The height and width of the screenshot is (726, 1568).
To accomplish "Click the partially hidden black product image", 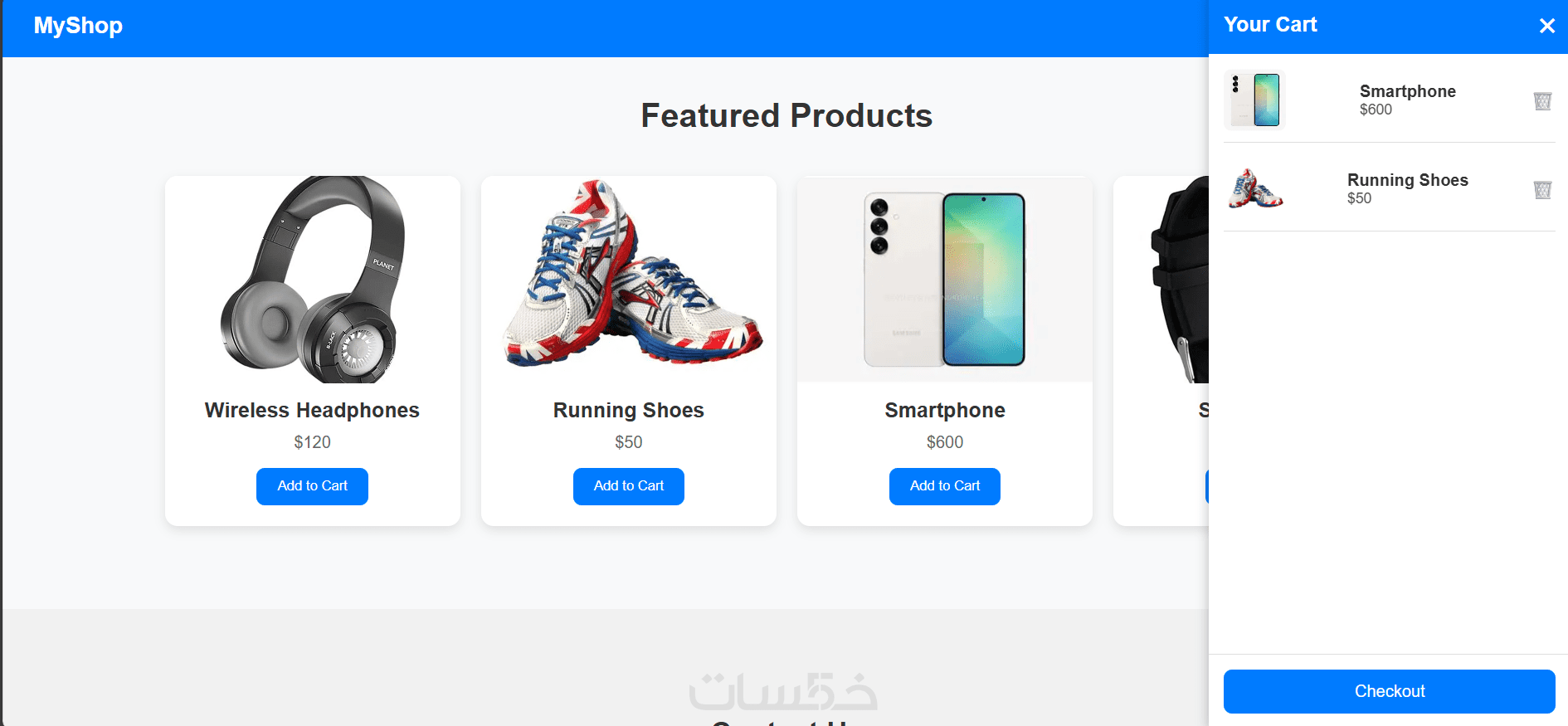I will [1161, 279].
